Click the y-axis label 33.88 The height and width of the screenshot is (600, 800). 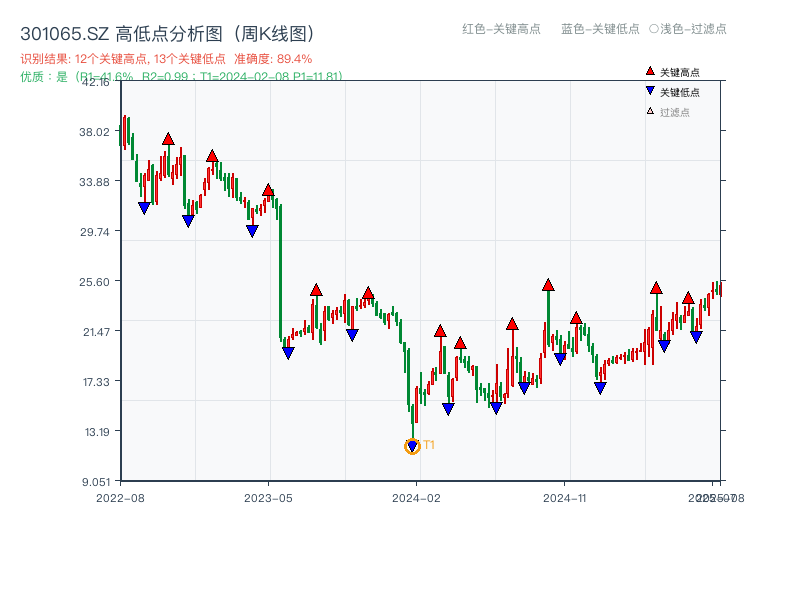point(94,182)
